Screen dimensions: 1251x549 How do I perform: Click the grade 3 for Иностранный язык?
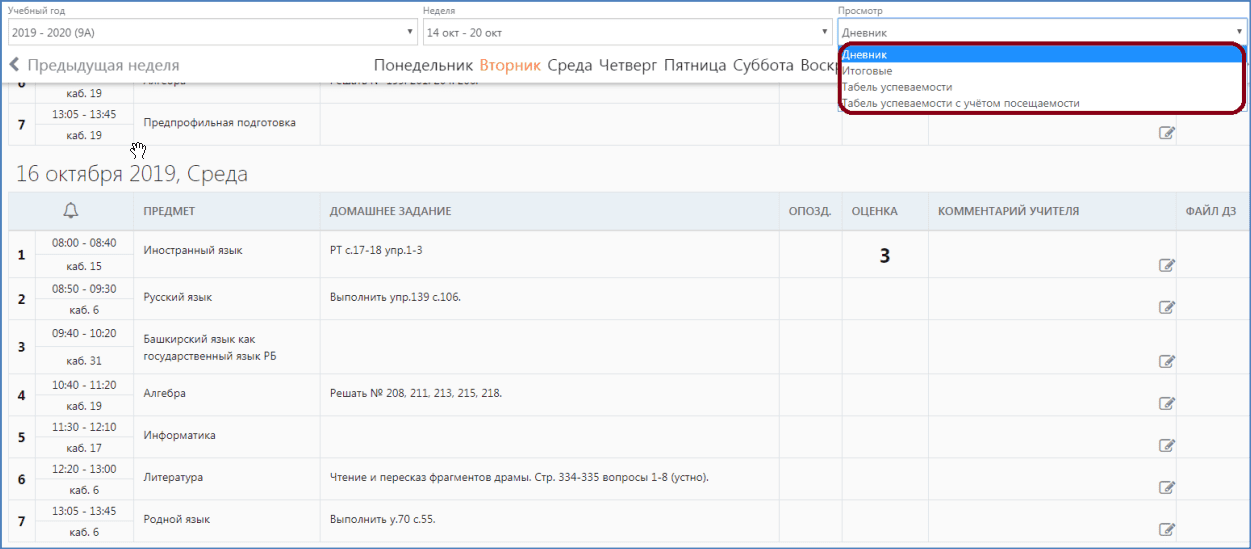pos(884,256)
